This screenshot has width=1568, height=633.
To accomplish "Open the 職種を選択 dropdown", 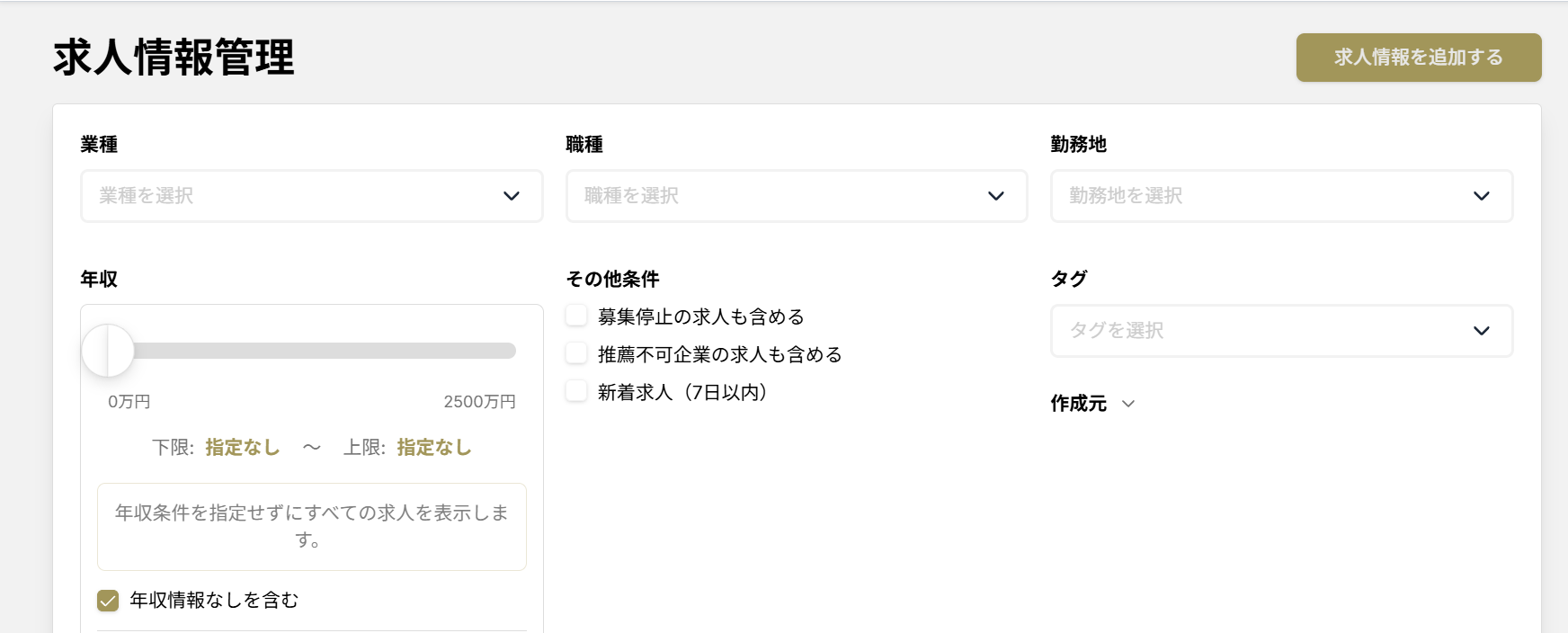I will point(796,196).
